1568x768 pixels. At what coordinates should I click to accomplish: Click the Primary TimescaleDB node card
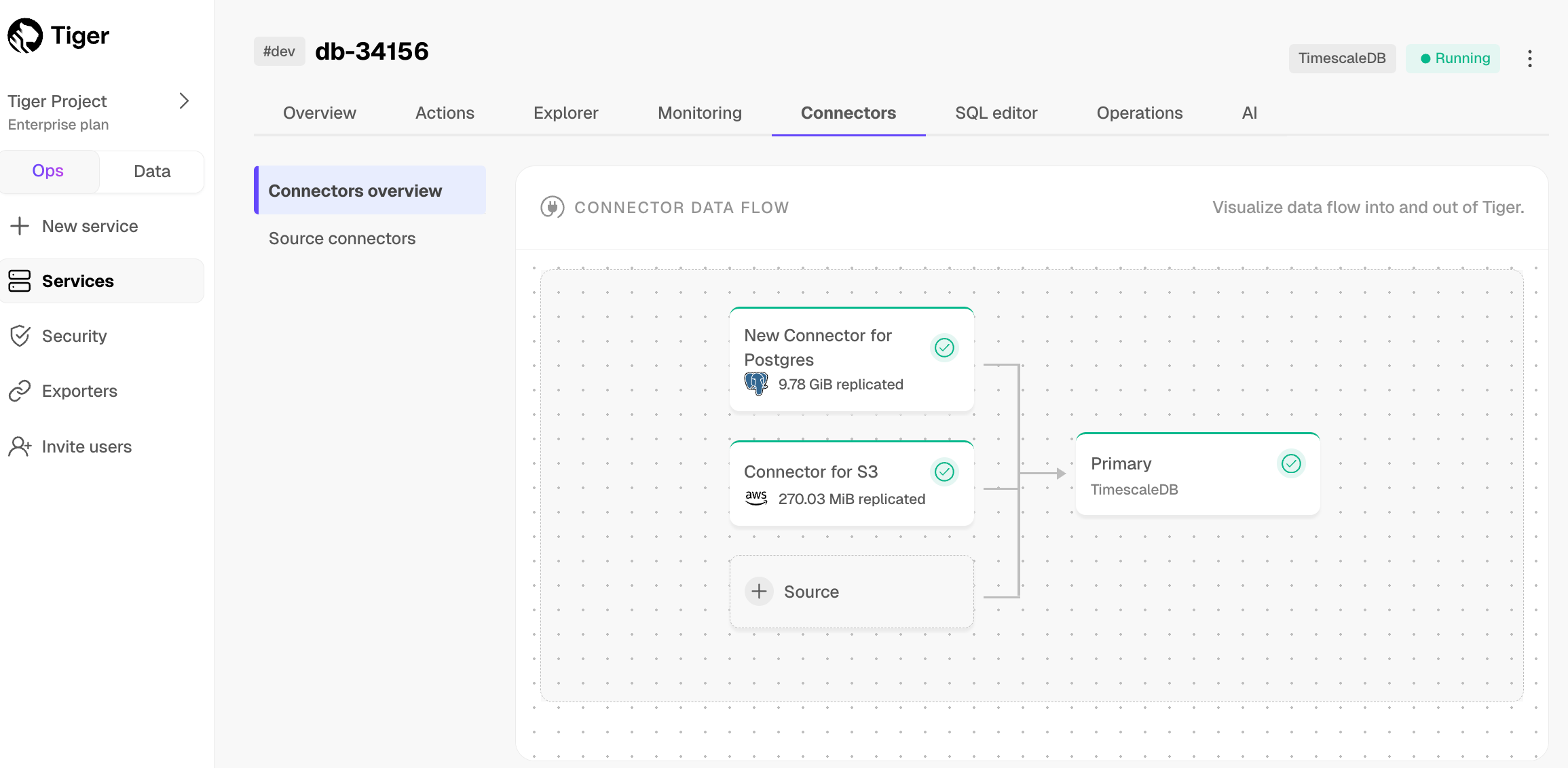tap(1197, 475)
